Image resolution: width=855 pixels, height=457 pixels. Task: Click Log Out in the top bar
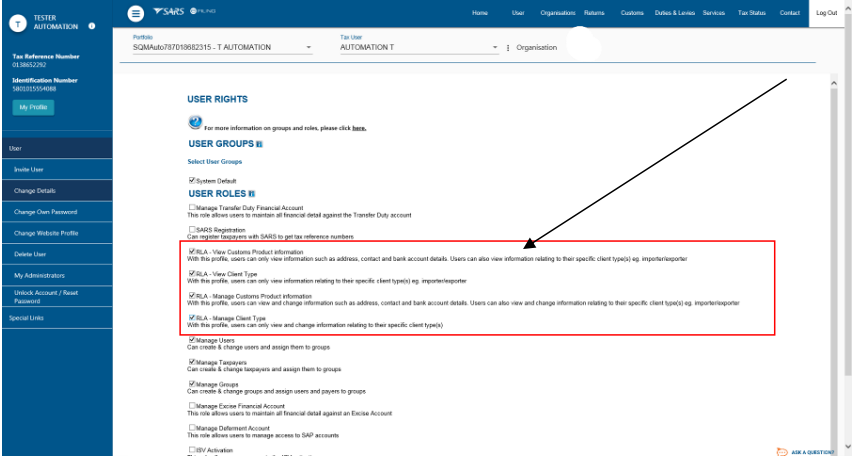click(x=826, y=13)
